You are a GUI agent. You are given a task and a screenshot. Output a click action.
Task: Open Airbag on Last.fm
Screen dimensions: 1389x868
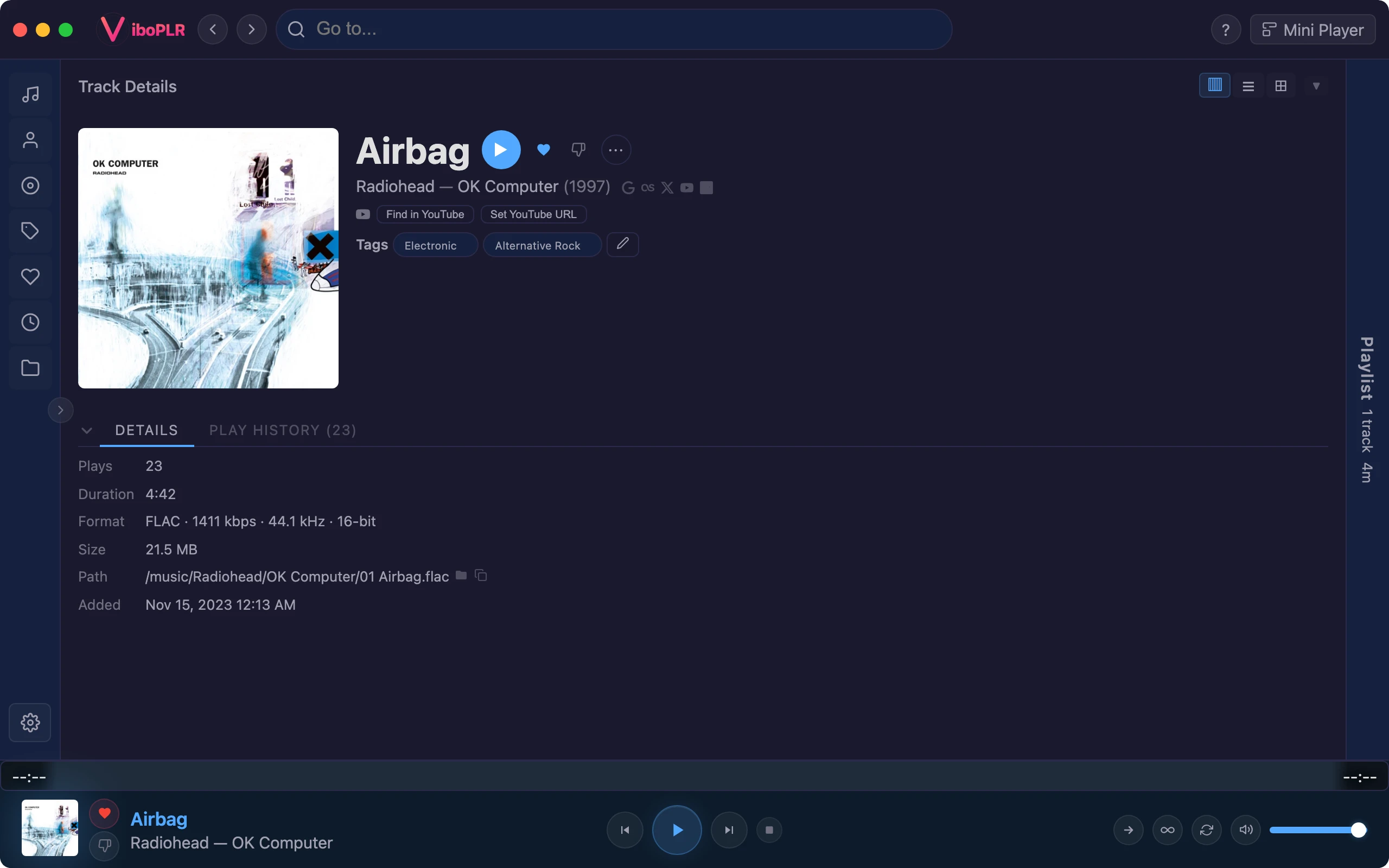pyautogui.click(x=647, y=188)
